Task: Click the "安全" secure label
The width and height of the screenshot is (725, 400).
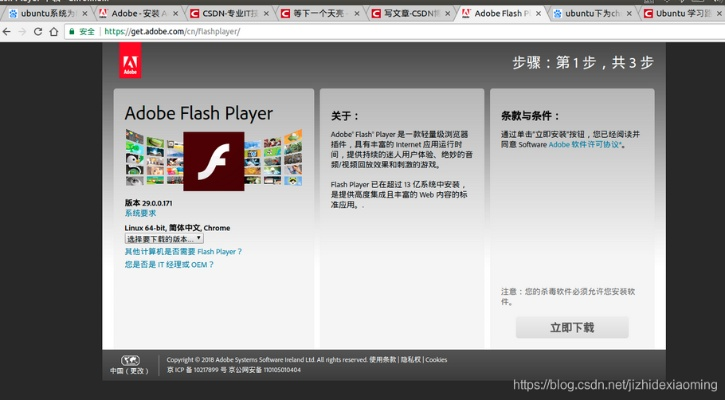Action: 87,31
